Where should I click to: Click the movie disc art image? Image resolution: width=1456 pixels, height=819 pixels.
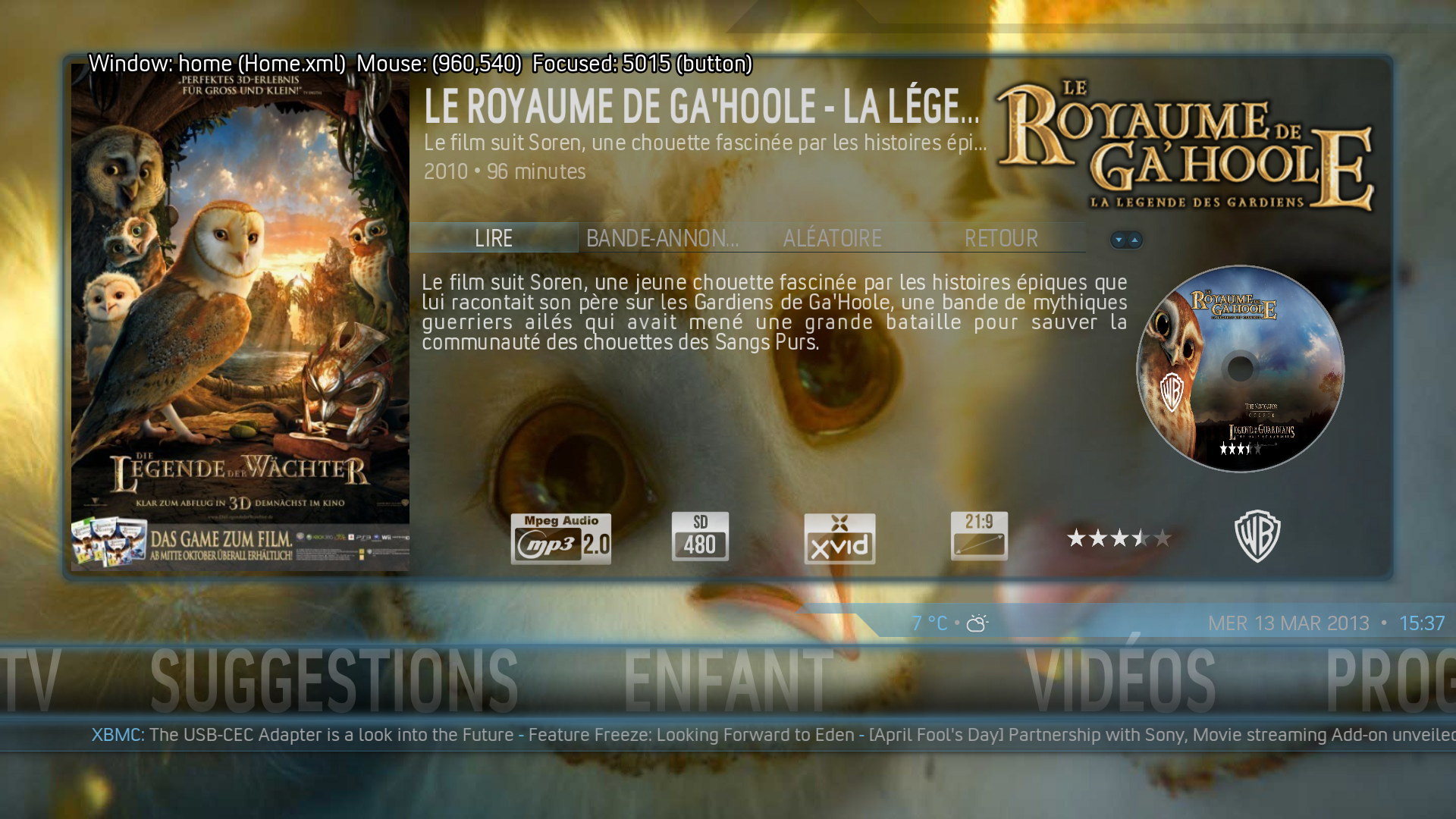tap(1240, 369)
